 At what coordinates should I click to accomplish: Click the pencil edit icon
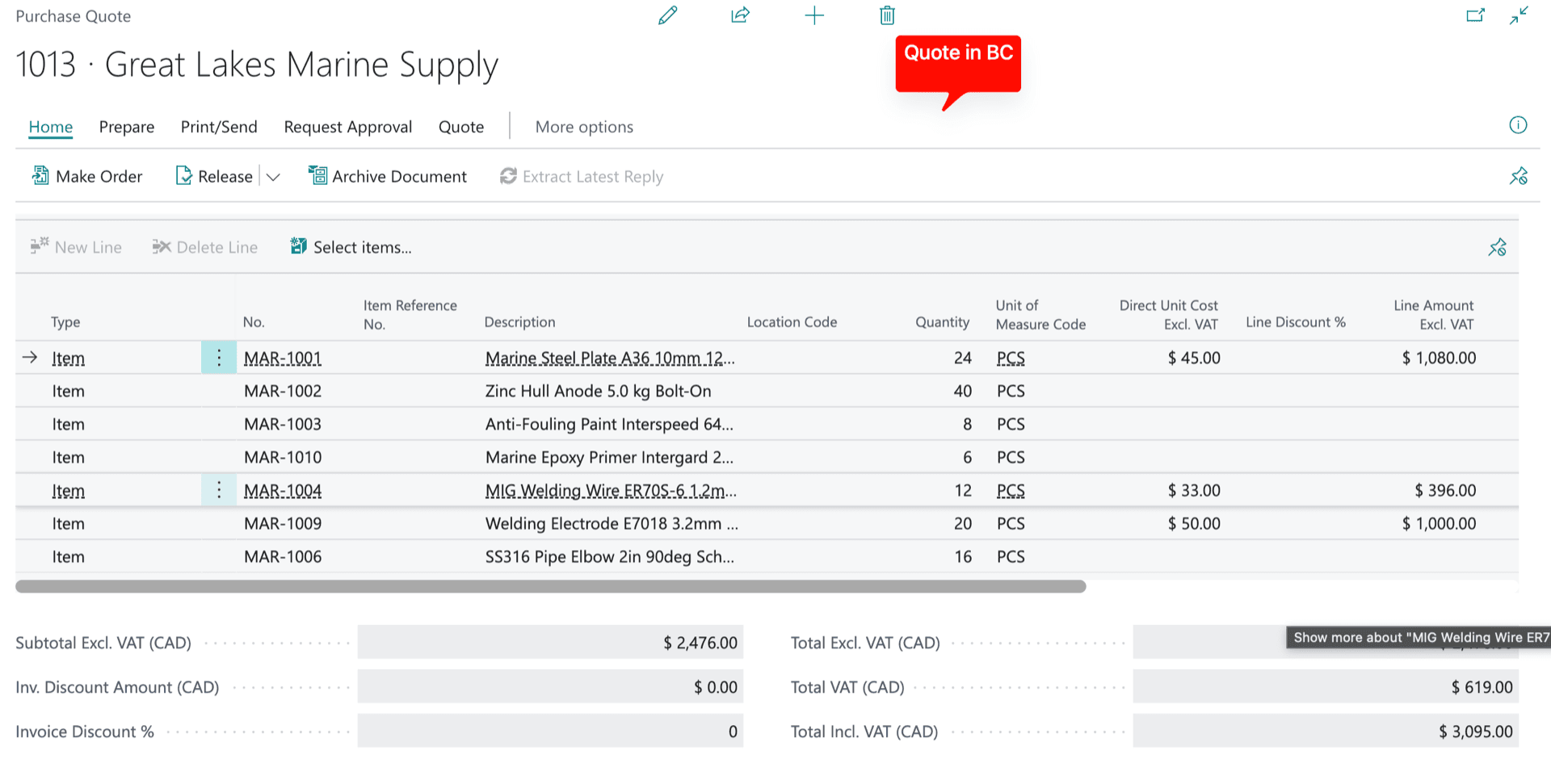click(667, 15)
